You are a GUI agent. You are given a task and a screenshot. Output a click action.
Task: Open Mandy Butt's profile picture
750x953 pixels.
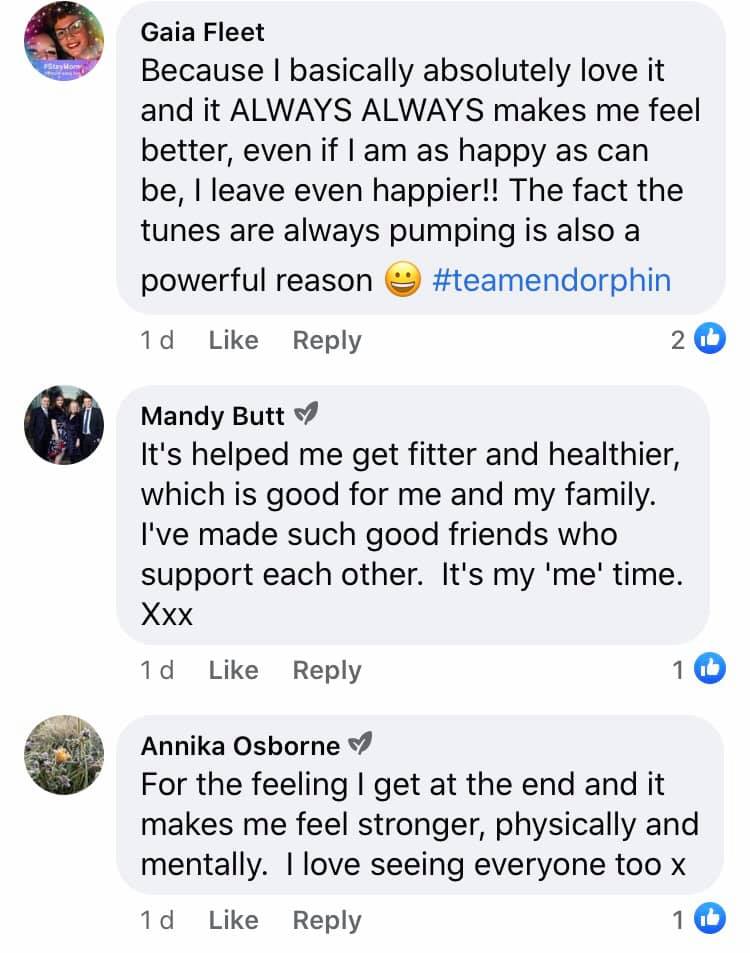[x=64, y=424]
